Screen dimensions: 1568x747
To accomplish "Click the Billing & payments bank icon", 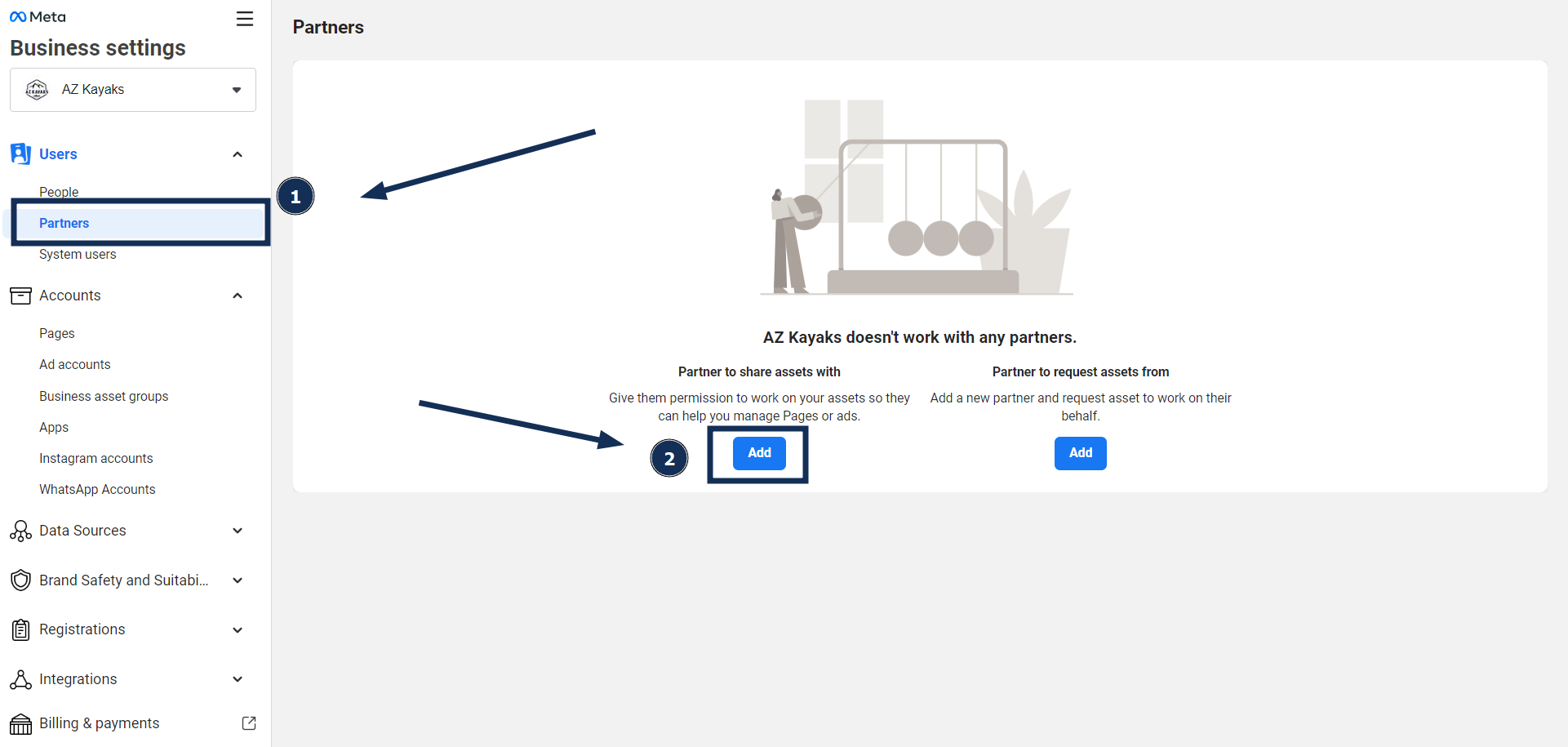I will (x=20, y=723).
